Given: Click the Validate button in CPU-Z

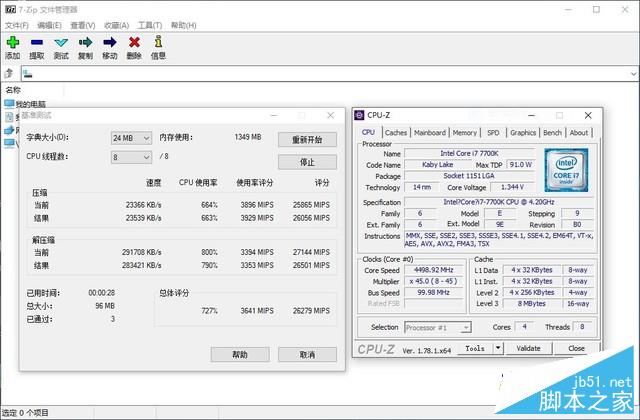Looking at the screenshot, I should 528,349.
